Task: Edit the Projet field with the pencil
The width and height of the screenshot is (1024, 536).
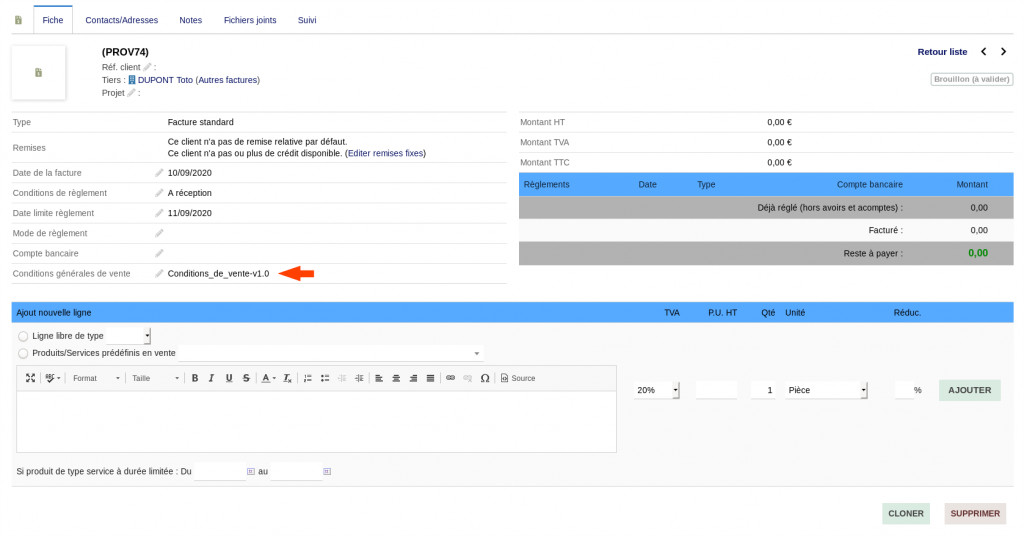Action: click(131, 93)
